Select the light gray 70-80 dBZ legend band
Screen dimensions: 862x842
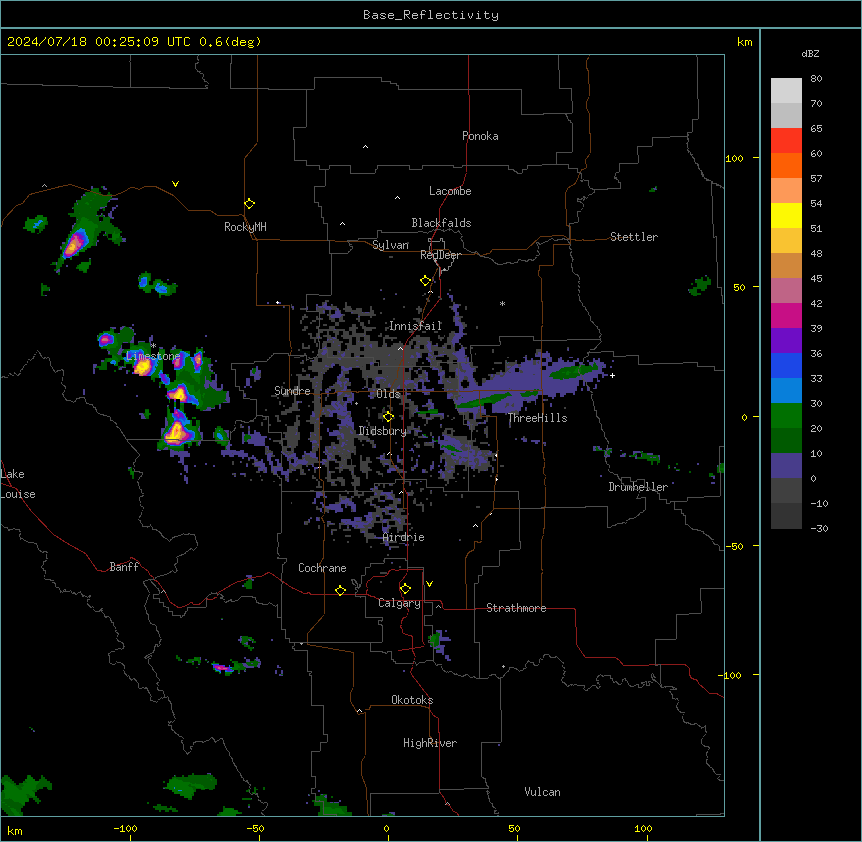(x=786, y=91)
